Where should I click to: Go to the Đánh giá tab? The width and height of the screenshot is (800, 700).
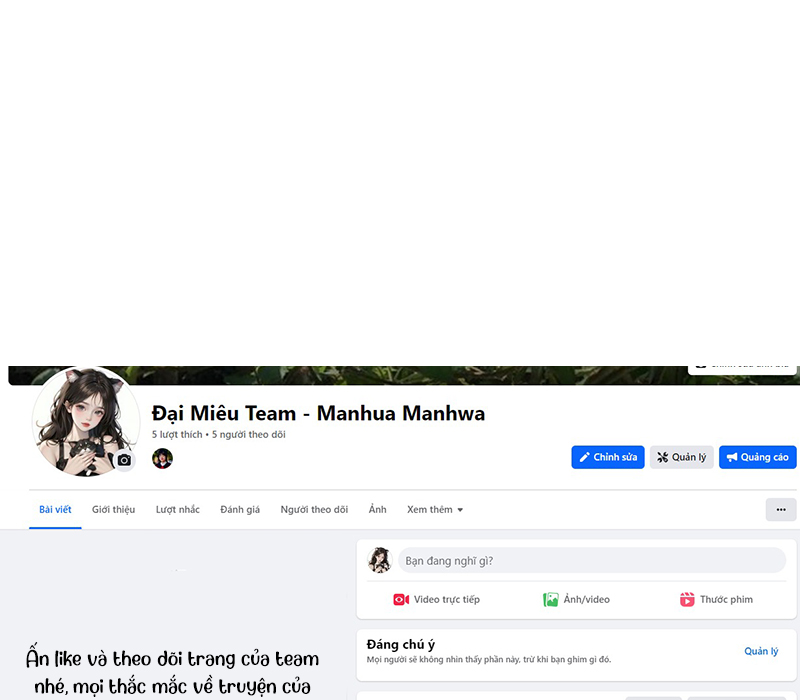click(x=240, y=510)
